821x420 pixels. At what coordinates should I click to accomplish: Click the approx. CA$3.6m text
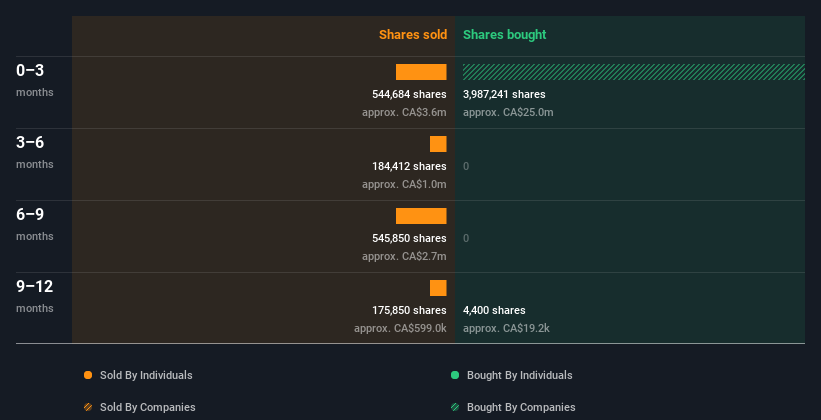(x=404, y=113)
